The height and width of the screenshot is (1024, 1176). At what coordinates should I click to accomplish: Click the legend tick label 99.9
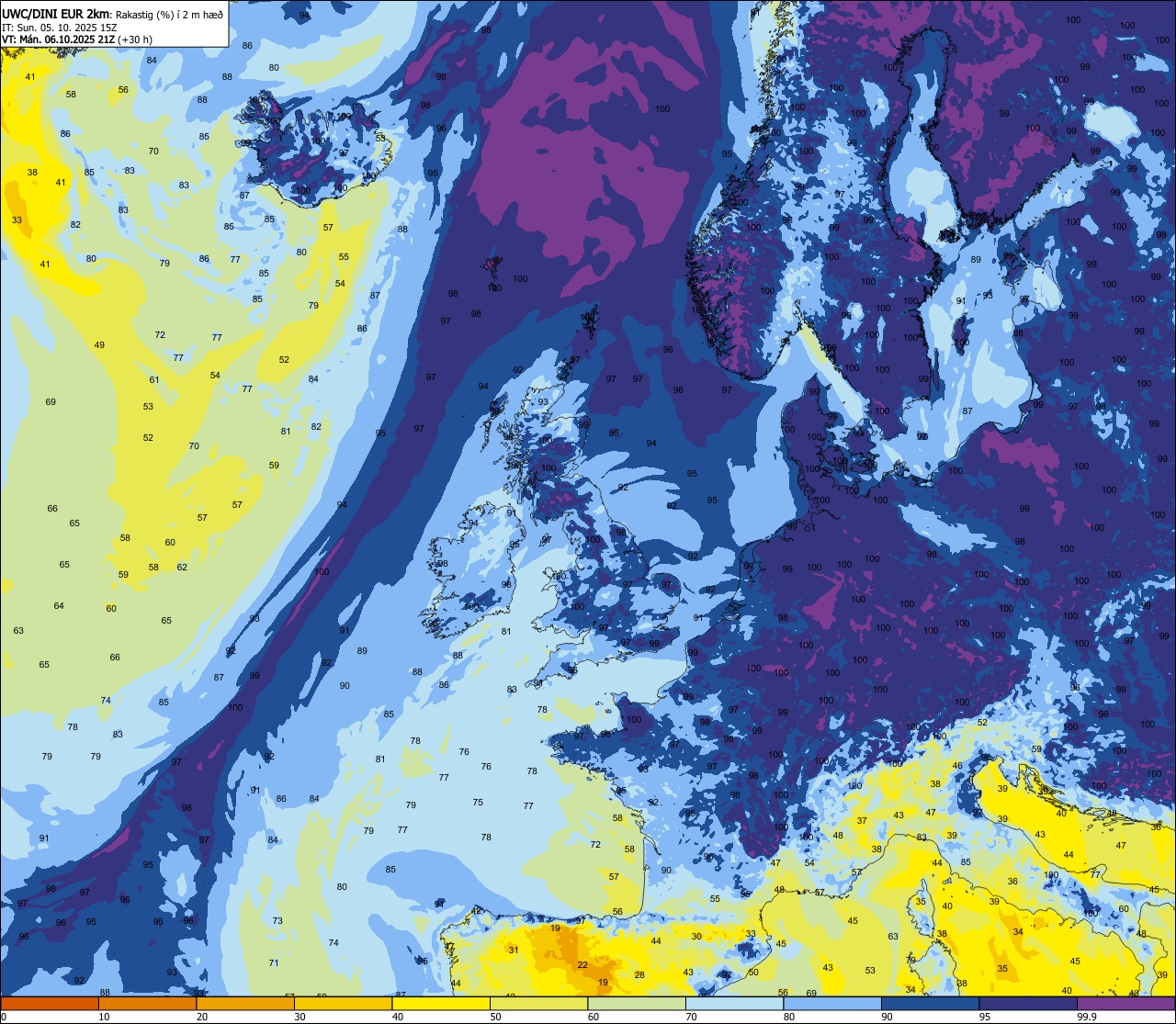coord(1088,1016)
